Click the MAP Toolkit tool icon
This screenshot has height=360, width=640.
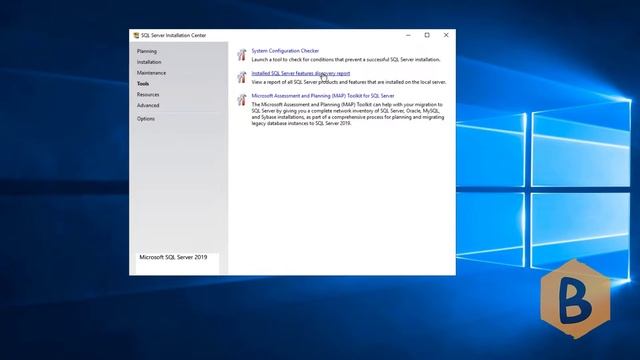point(242,100)
